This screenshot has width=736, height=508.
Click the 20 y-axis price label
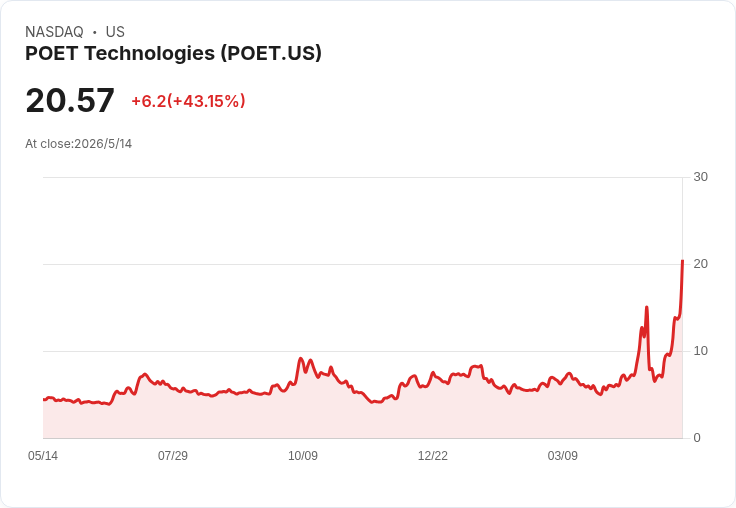pos(700,264)
